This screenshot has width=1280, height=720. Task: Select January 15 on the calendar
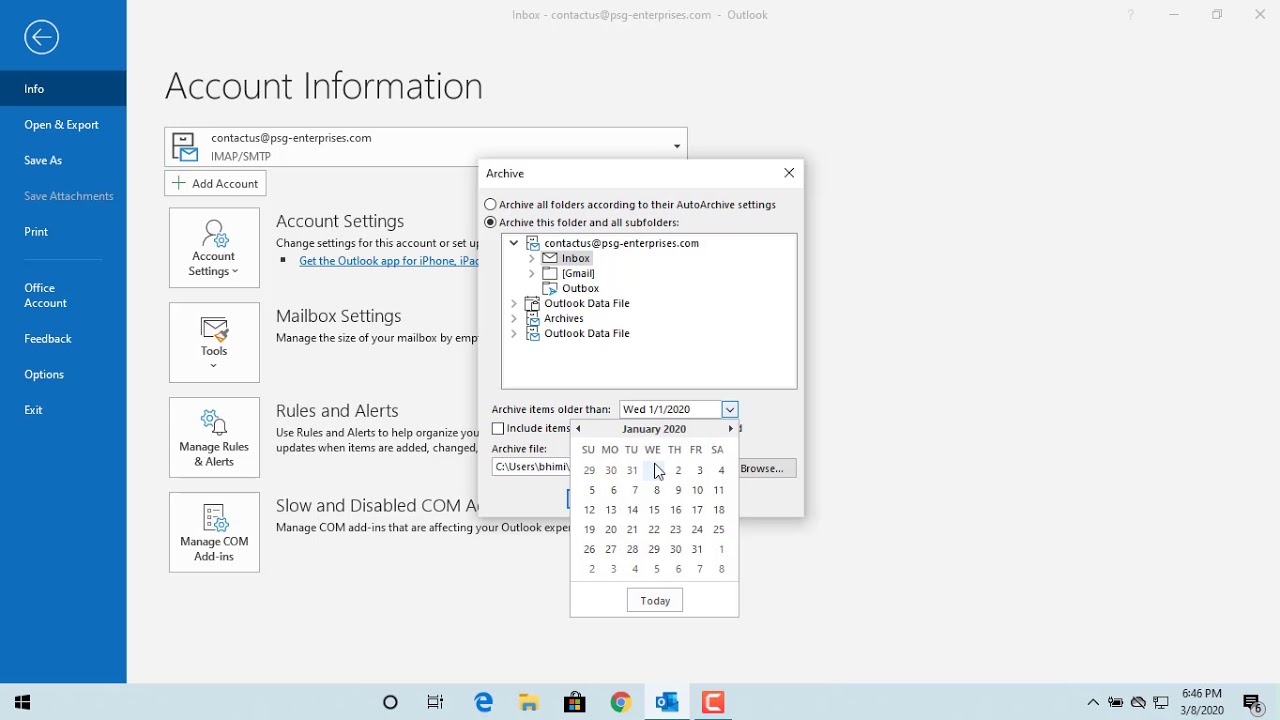click(x=654, y=509)
